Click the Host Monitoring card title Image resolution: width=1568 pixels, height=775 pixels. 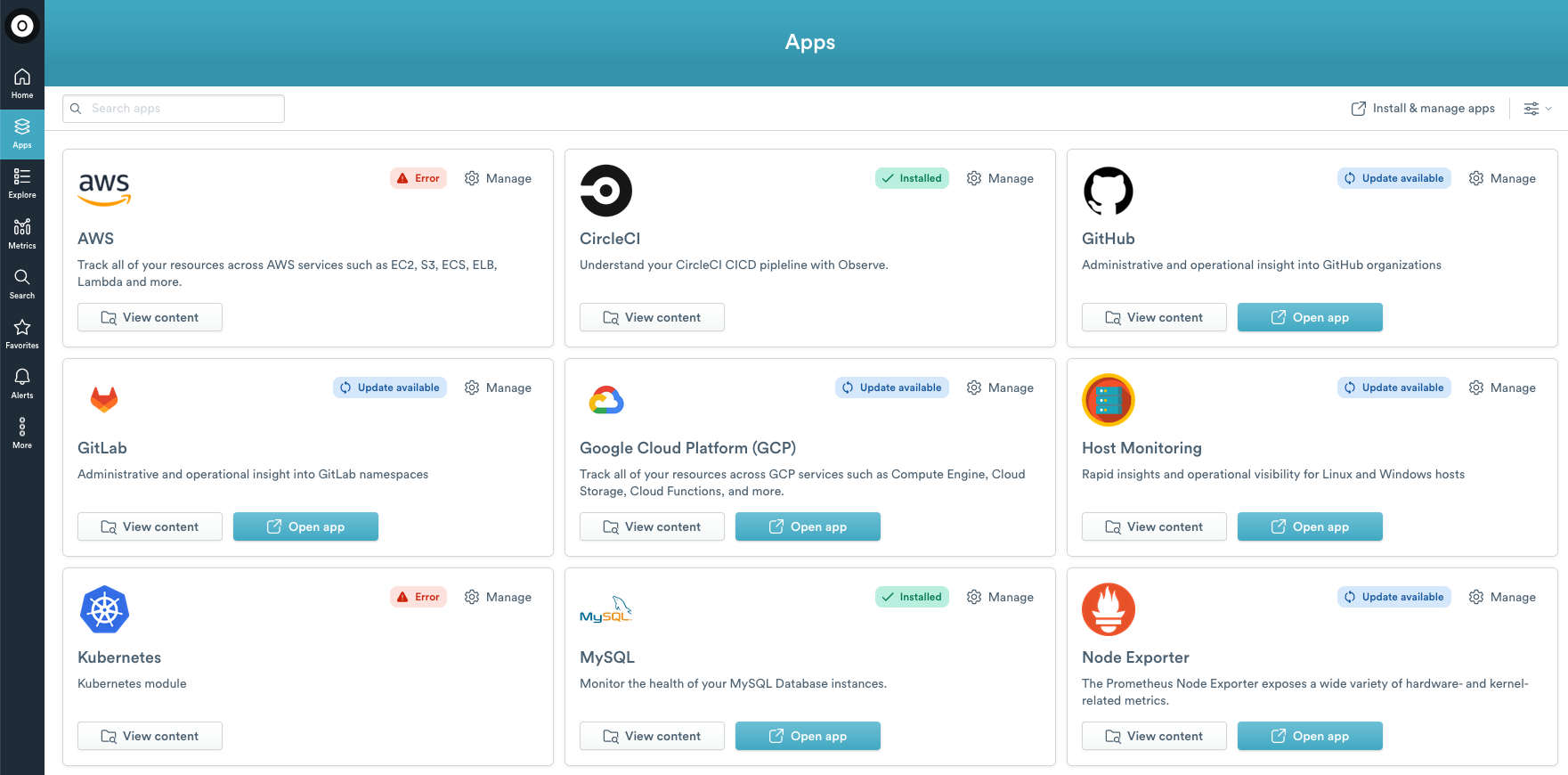coord(1141,448)
